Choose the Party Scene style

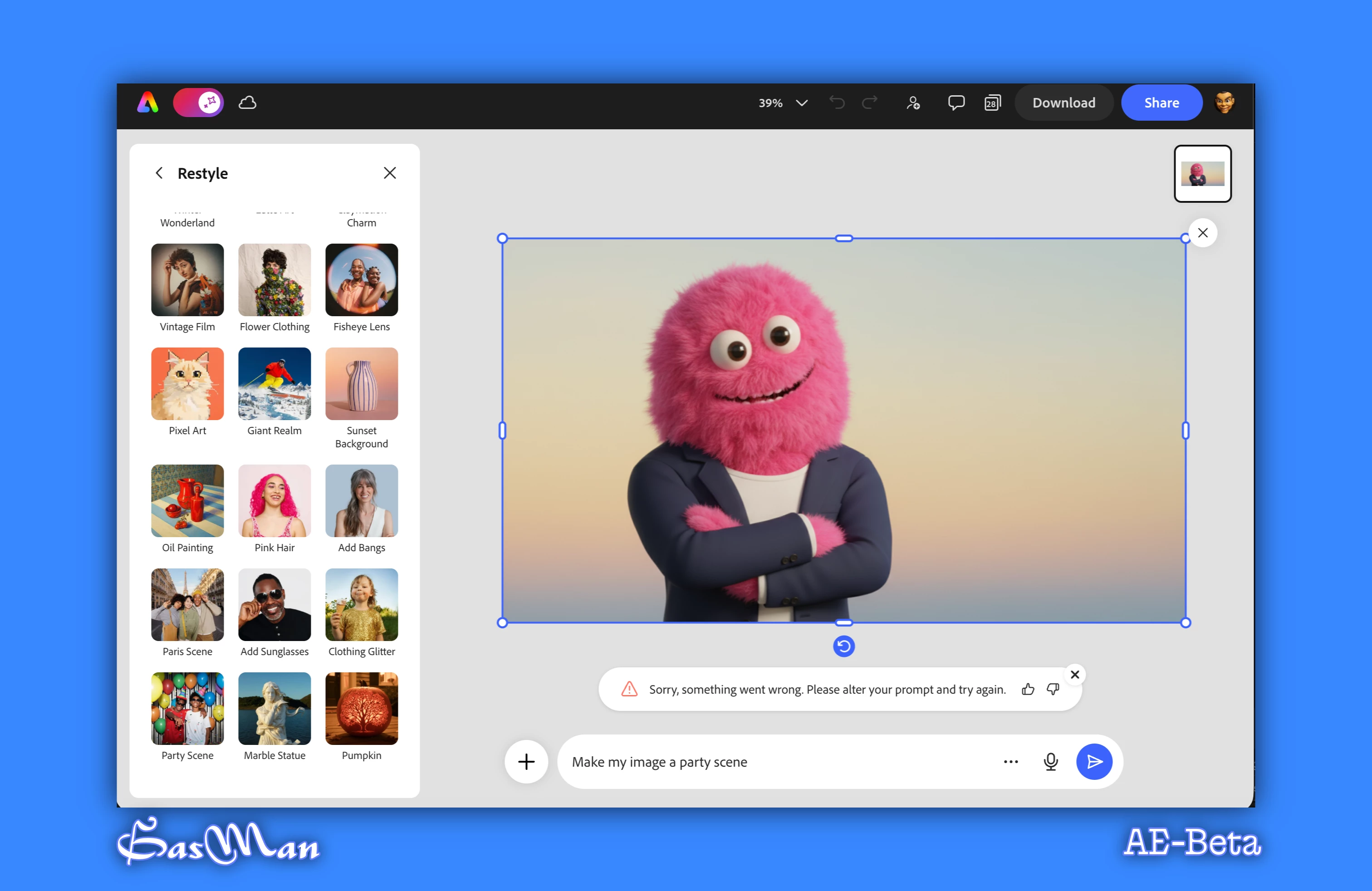click(x=187, y=709)
